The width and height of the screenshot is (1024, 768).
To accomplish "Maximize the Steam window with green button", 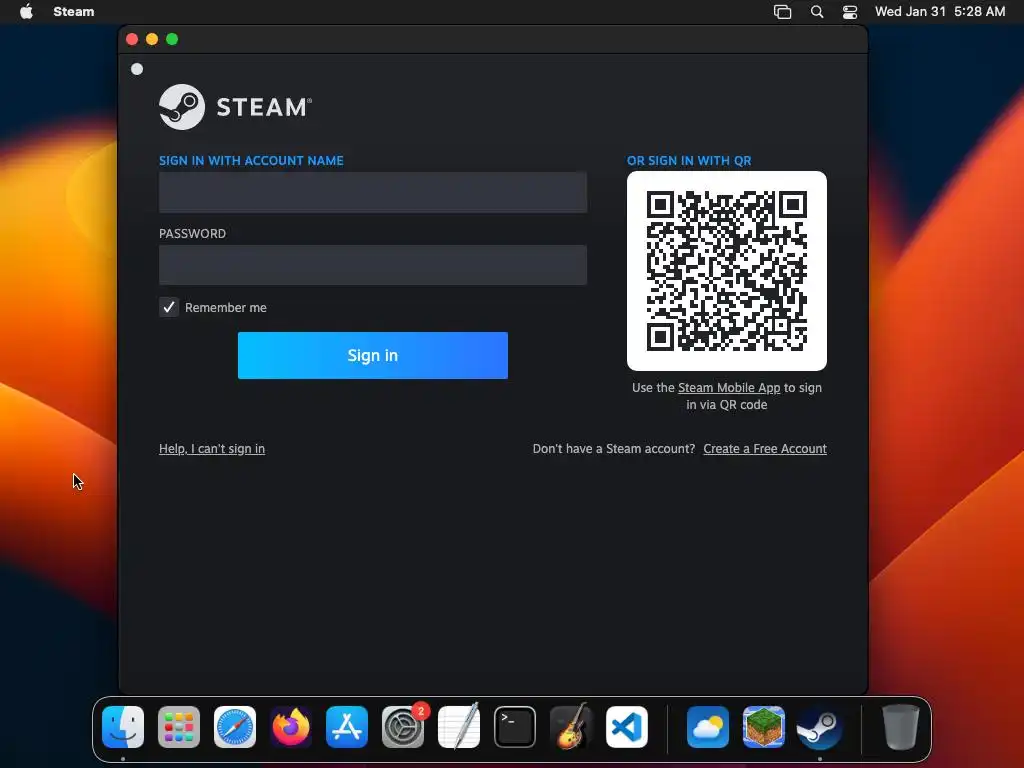I will [172, 39].
